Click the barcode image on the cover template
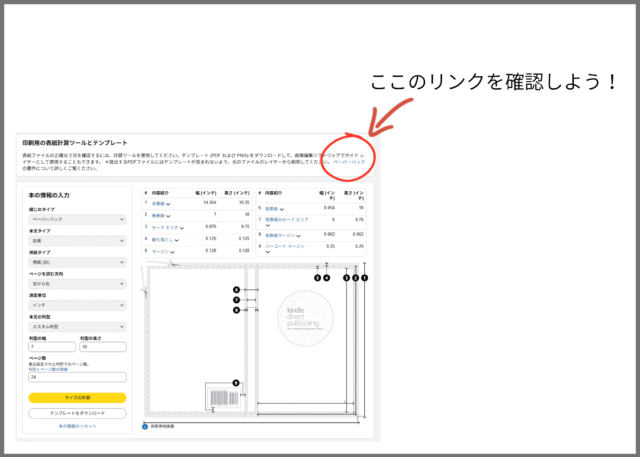Screen dimensions: 640x457 pos(220,399)
